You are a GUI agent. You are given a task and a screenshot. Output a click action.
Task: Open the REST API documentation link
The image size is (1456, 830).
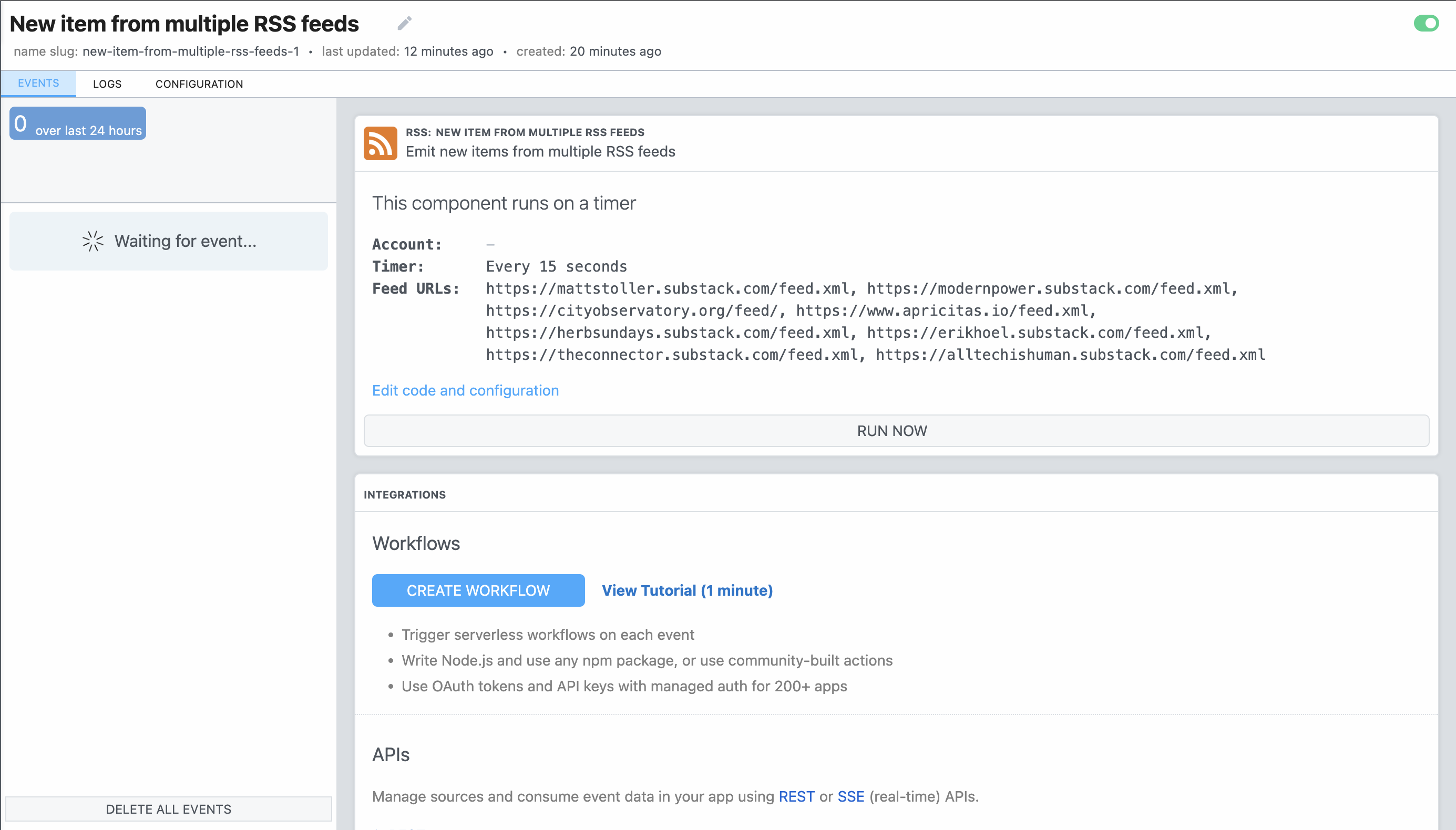pyautogui.click(x=797, y=796)
